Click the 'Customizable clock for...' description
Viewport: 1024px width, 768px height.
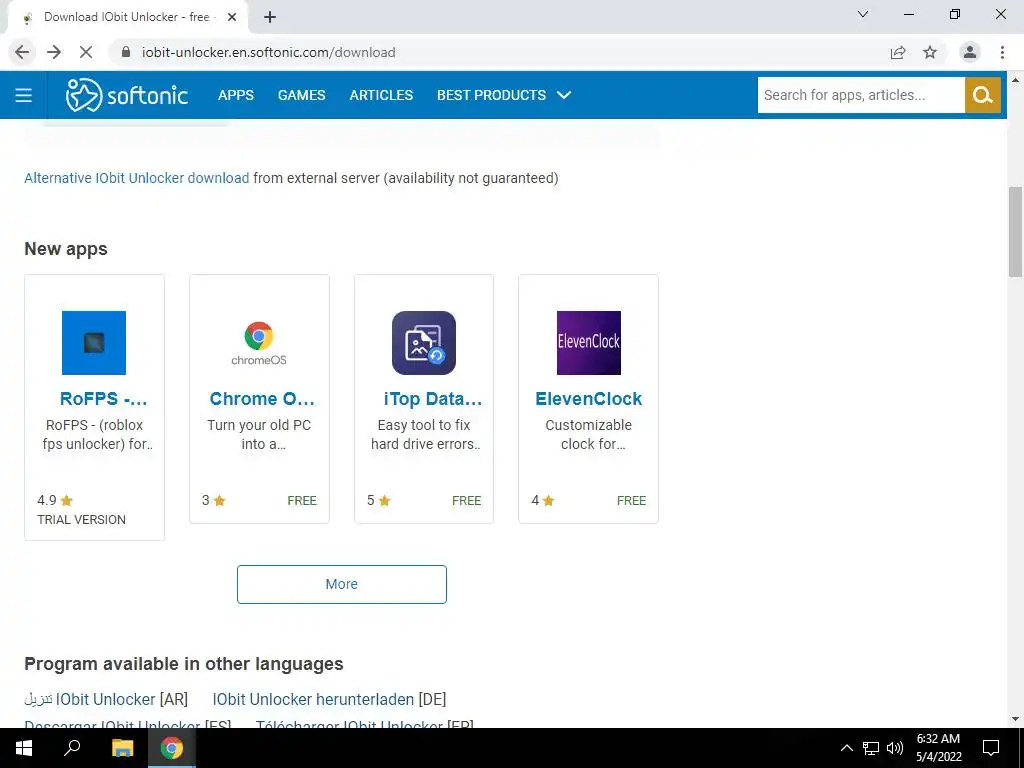pyautogui.click(x=588, y=434)
